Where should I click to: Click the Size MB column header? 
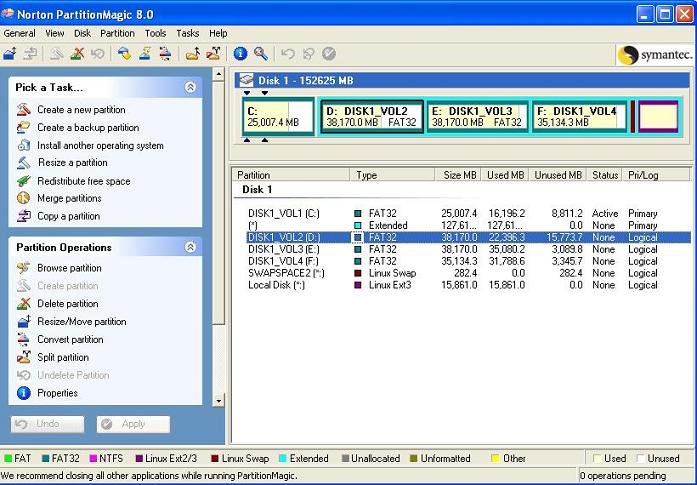point(460,175)
